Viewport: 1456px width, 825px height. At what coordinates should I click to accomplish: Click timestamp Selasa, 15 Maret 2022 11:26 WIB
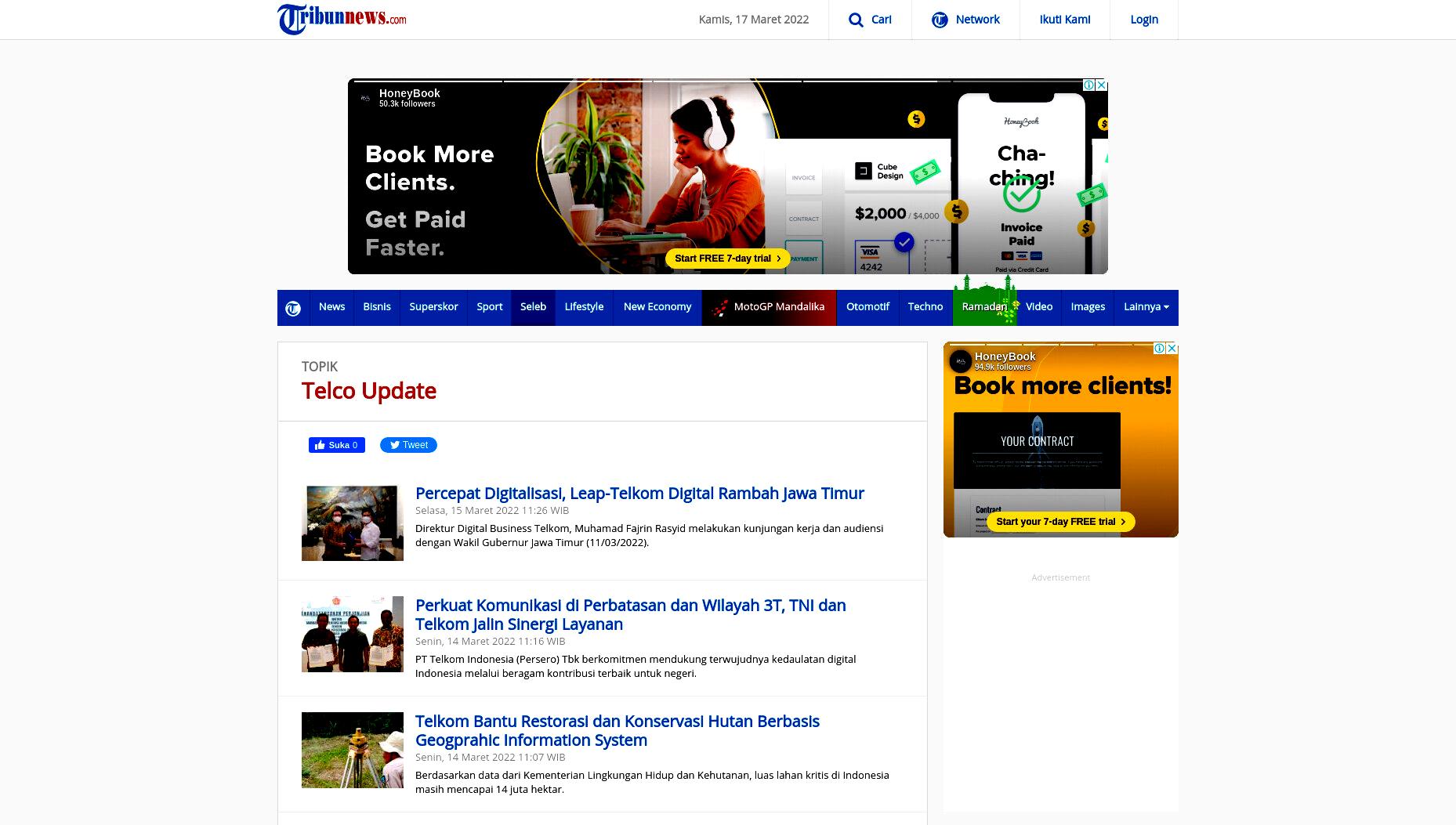click(492, 511)
